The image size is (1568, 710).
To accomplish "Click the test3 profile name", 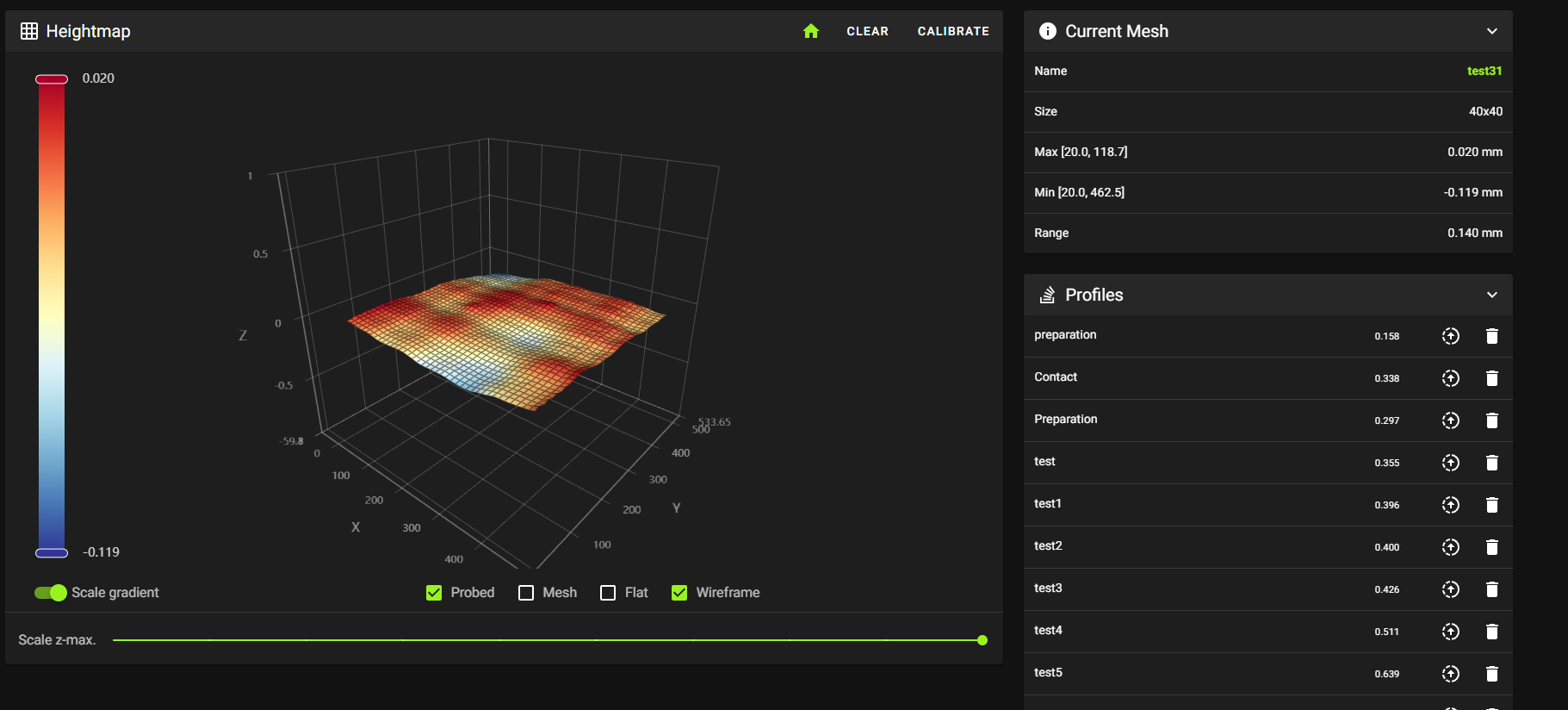I will (1048, 588).
